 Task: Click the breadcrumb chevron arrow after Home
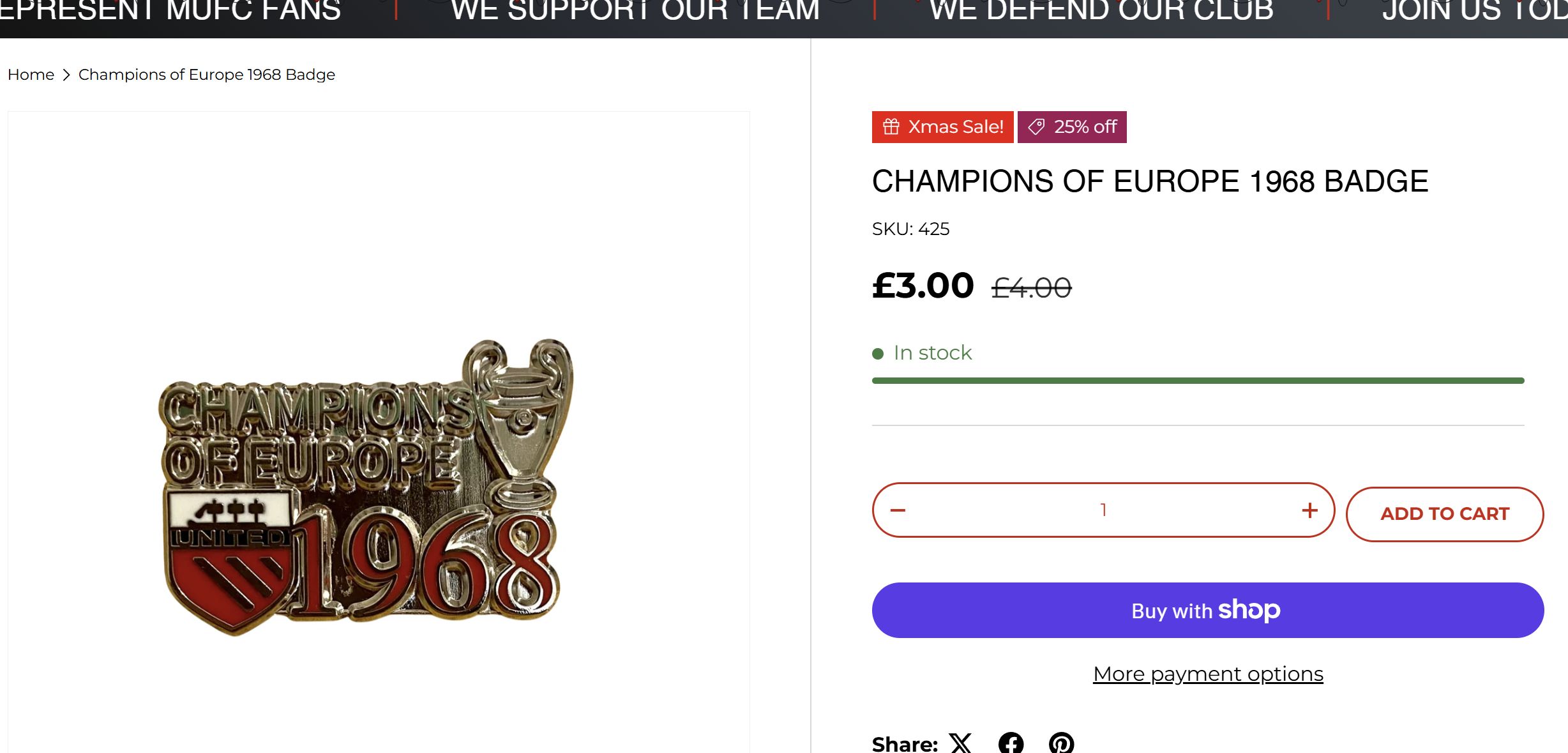pyautogui.click(x=66, y=75)
